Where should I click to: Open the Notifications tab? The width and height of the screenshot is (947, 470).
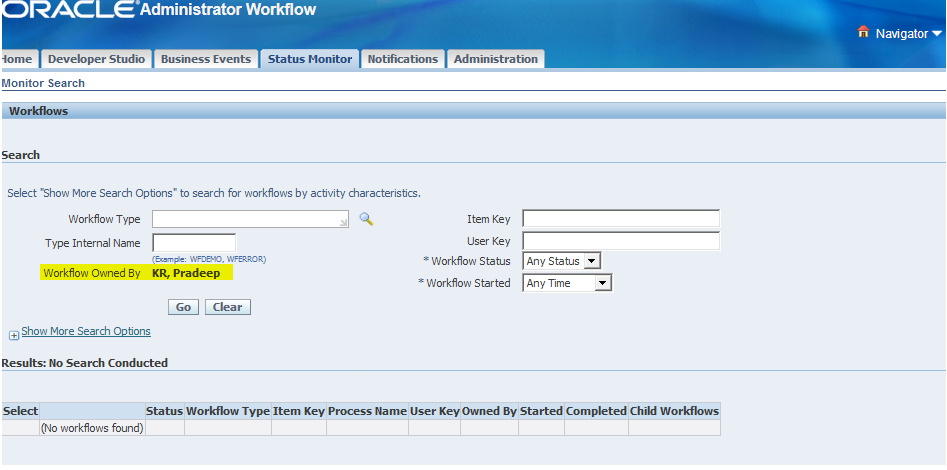(403, 59)
